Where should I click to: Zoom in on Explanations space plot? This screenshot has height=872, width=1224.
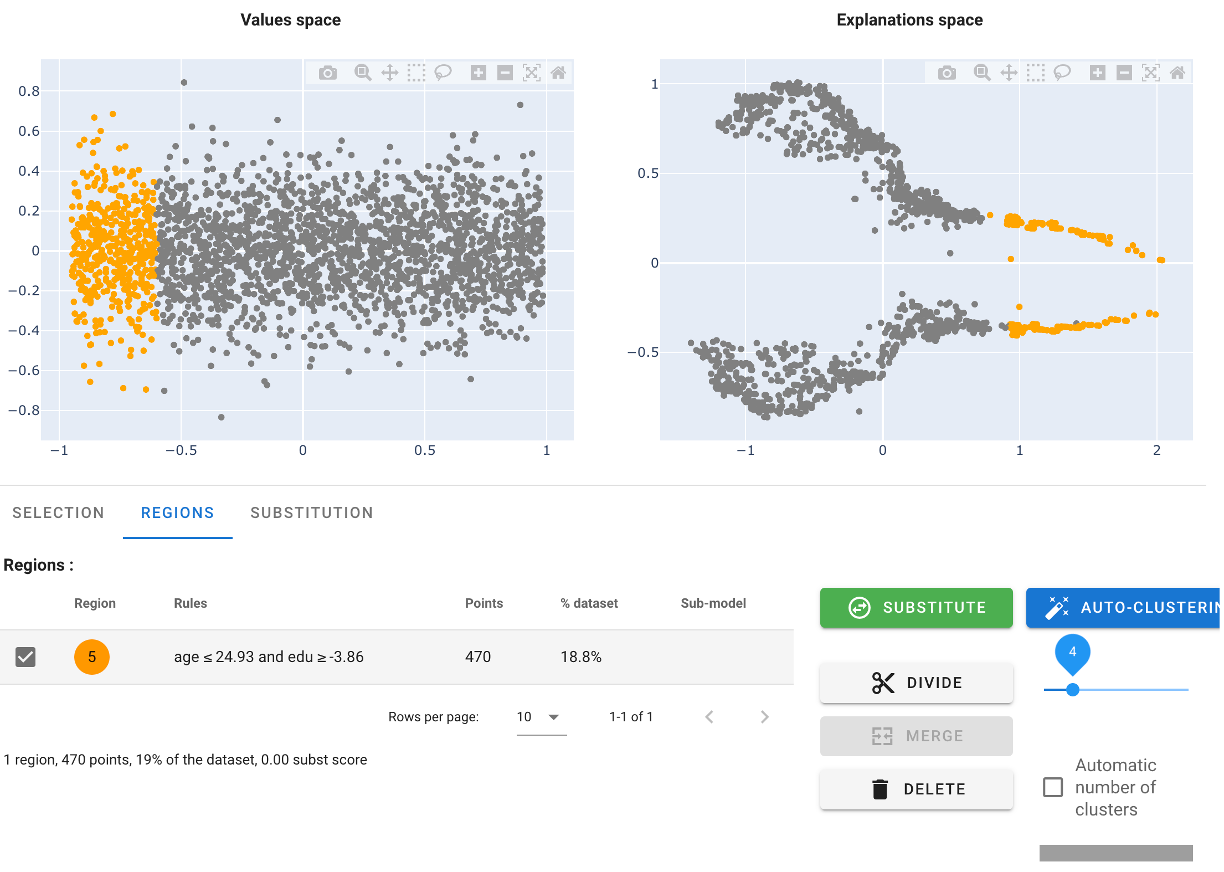tap(1097, 73)
